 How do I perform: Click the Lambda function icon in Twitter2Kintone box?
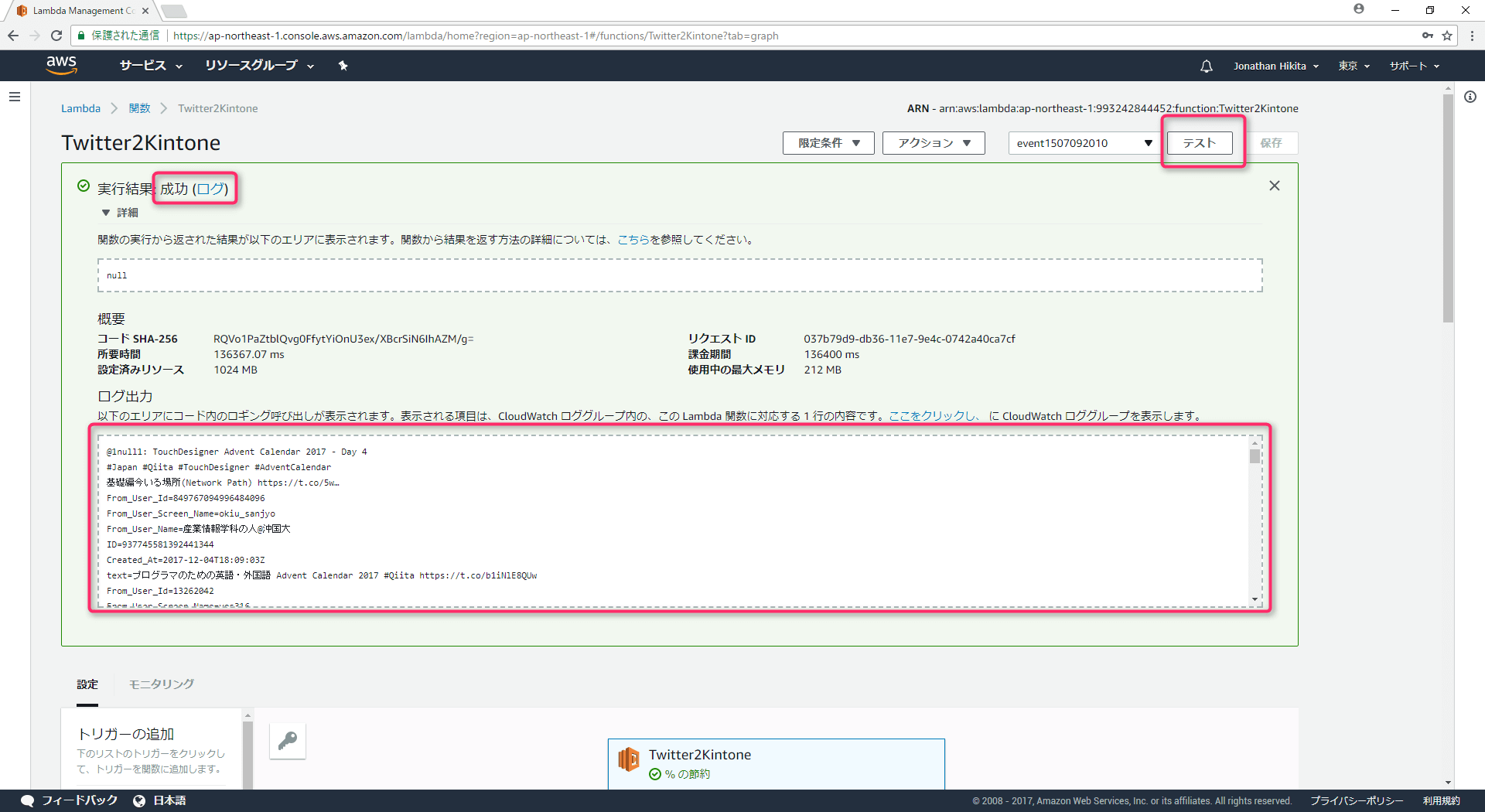(x=629, y=759)
